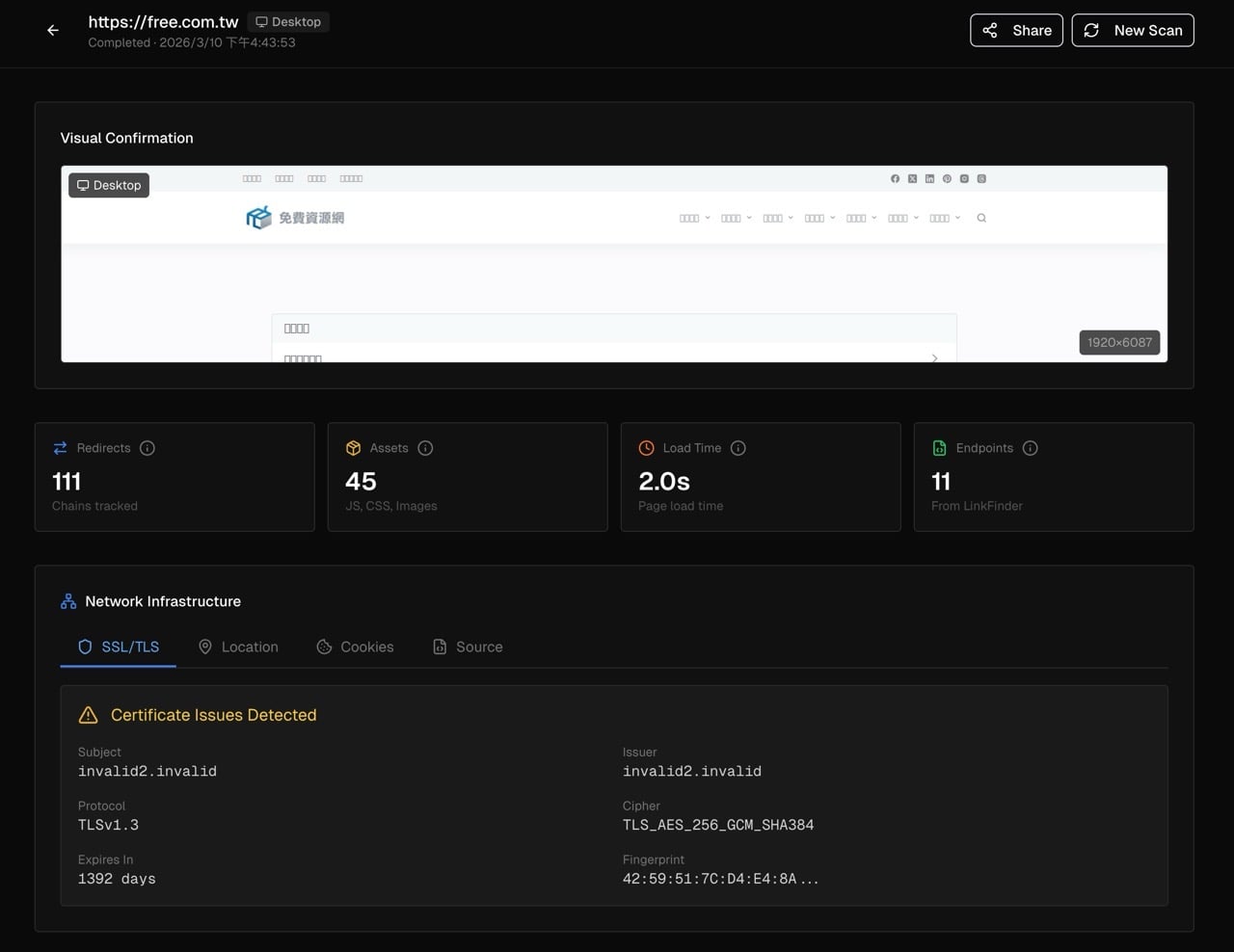
Task: Open the first dropdown menu in preview navigation
Action: tap(694, 219)
